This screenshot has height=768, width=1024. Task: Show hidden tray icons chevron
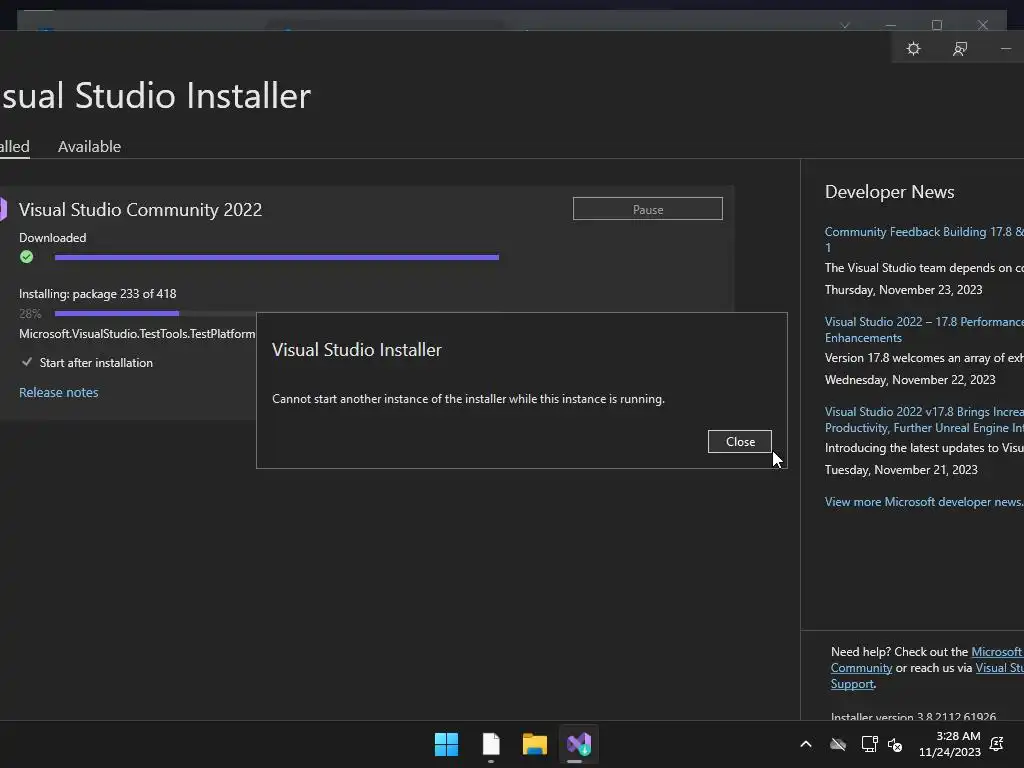[x=806, y=744]
